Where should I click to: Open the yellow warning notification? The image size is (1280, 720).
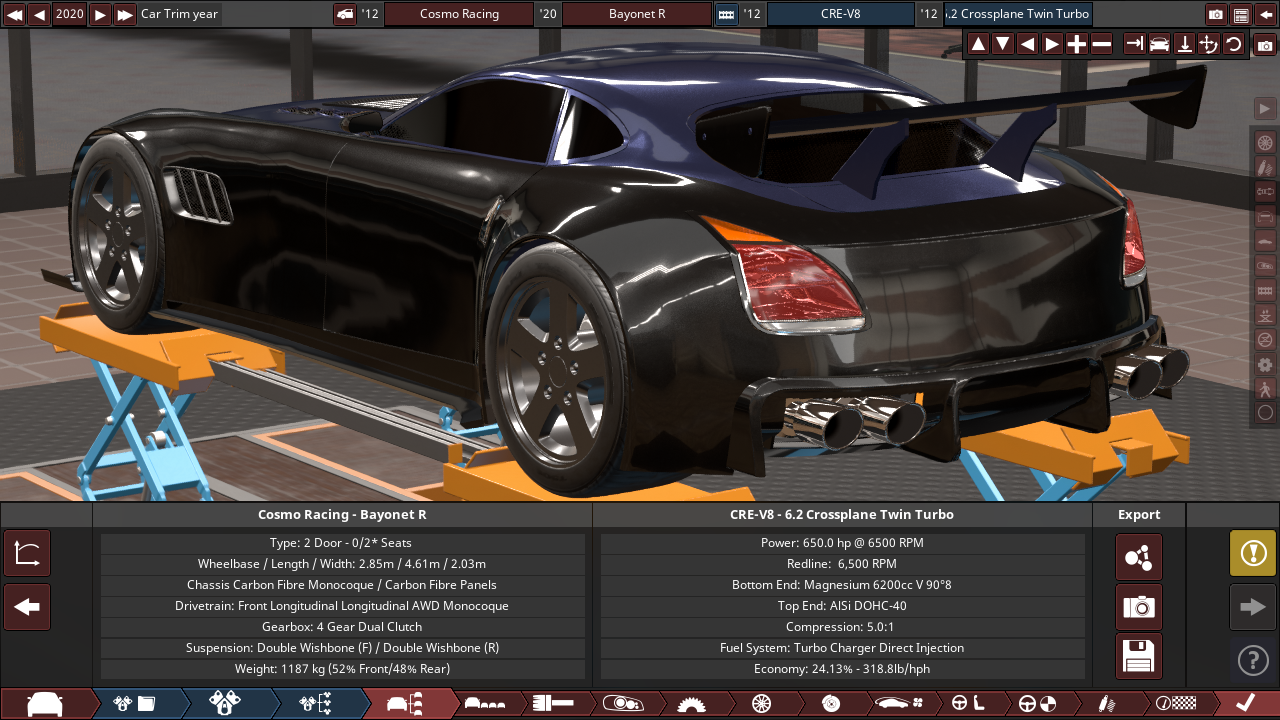(x=1253, y=553)
